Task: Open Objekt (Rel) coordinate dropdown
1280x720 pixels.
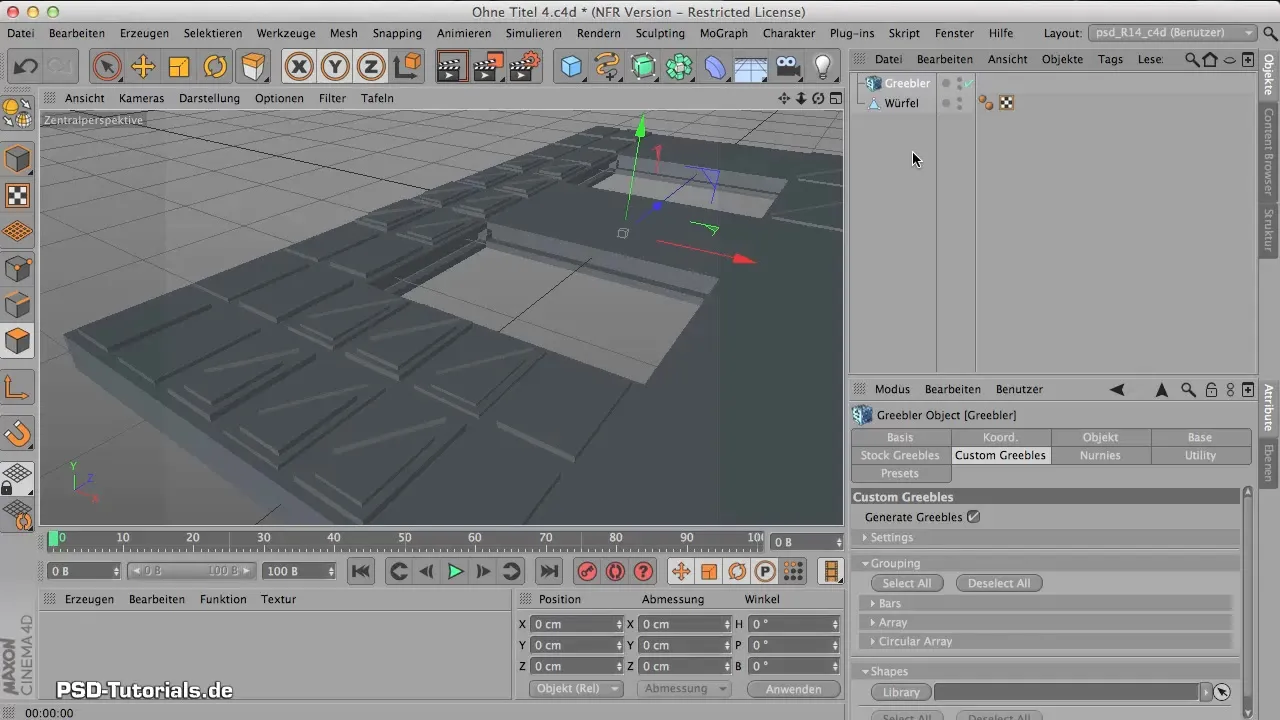Action: 576,689
